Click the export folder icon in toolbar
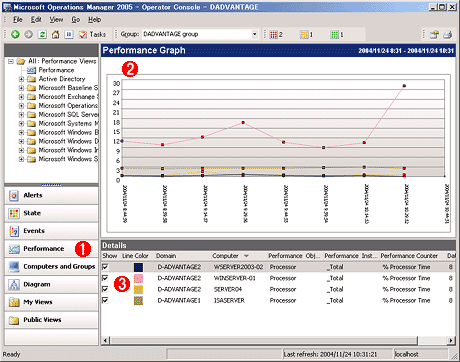The image size is (460, 362). click(434, 34)
